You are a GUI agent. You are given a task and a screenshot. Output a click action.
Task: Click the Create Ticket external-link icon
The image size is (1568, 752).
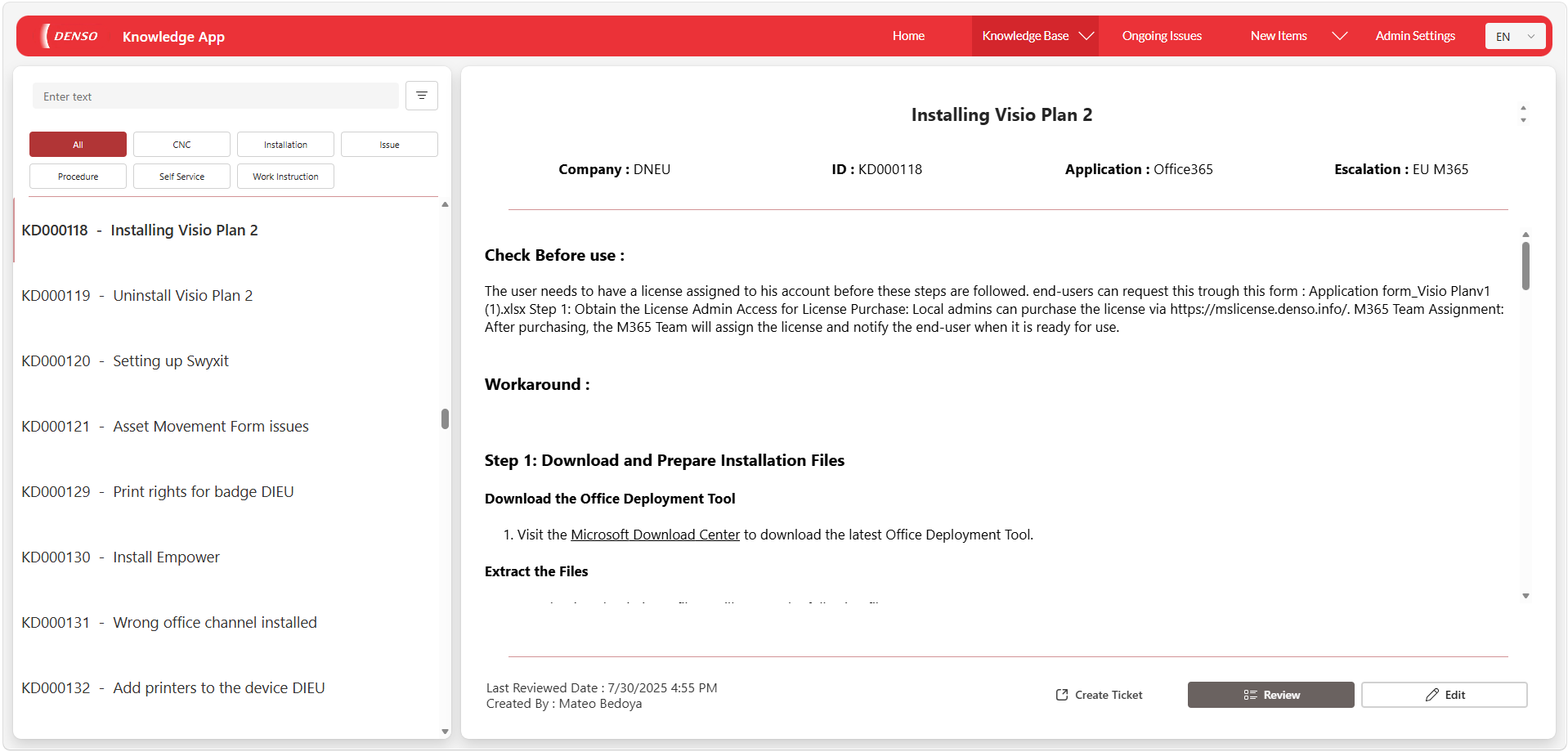(1062, 695)
